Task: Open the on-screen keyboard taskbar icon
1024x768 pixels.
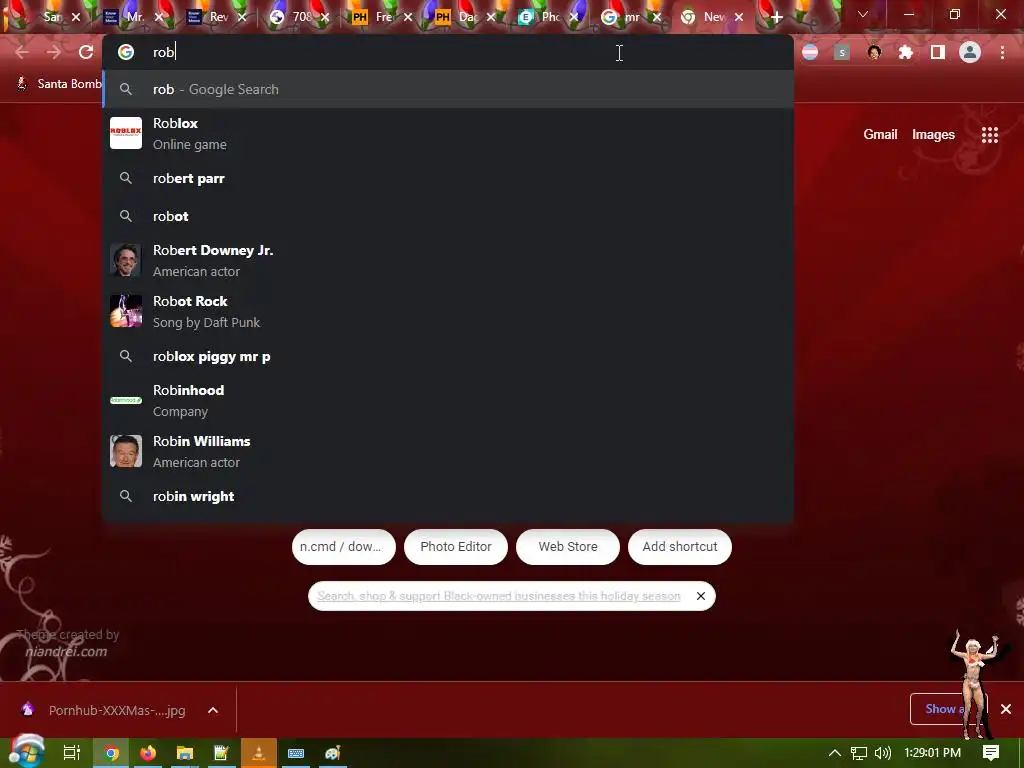Action: (296, 753)
